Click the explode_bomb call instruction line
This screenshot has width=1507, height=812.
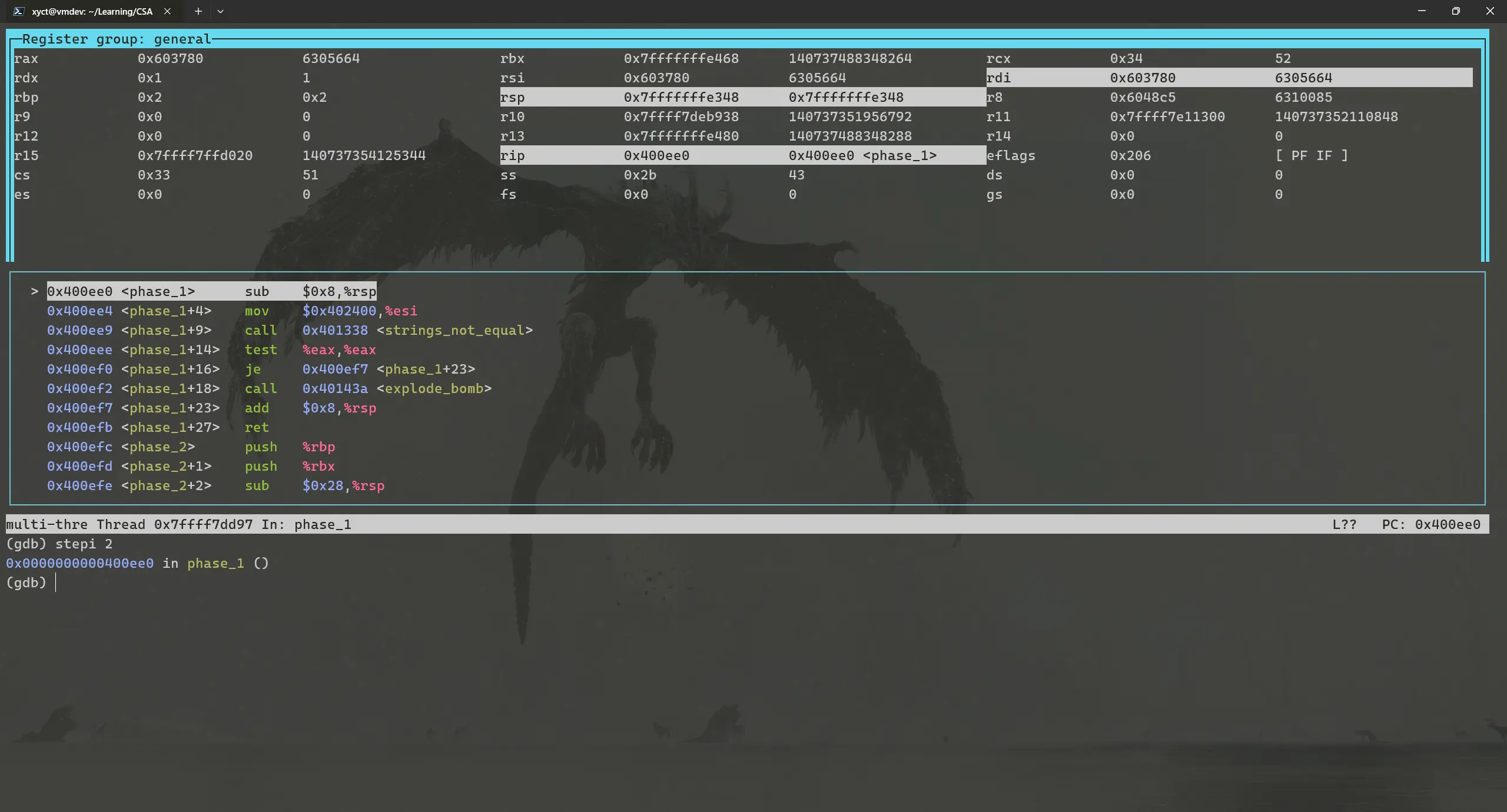pyautogui.click(x=268, y=388)
